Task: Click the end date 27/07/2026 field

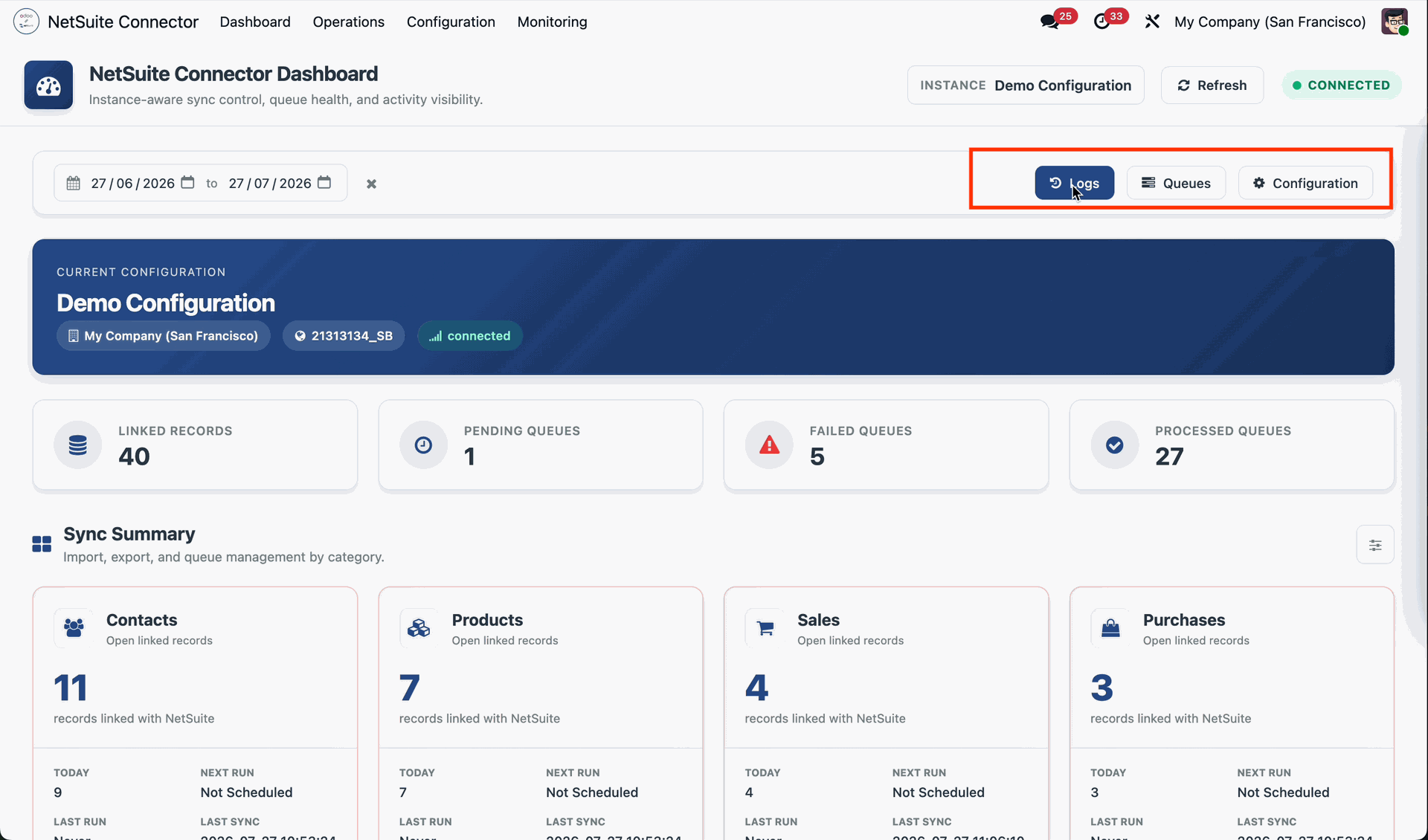Action: point(270,183)
